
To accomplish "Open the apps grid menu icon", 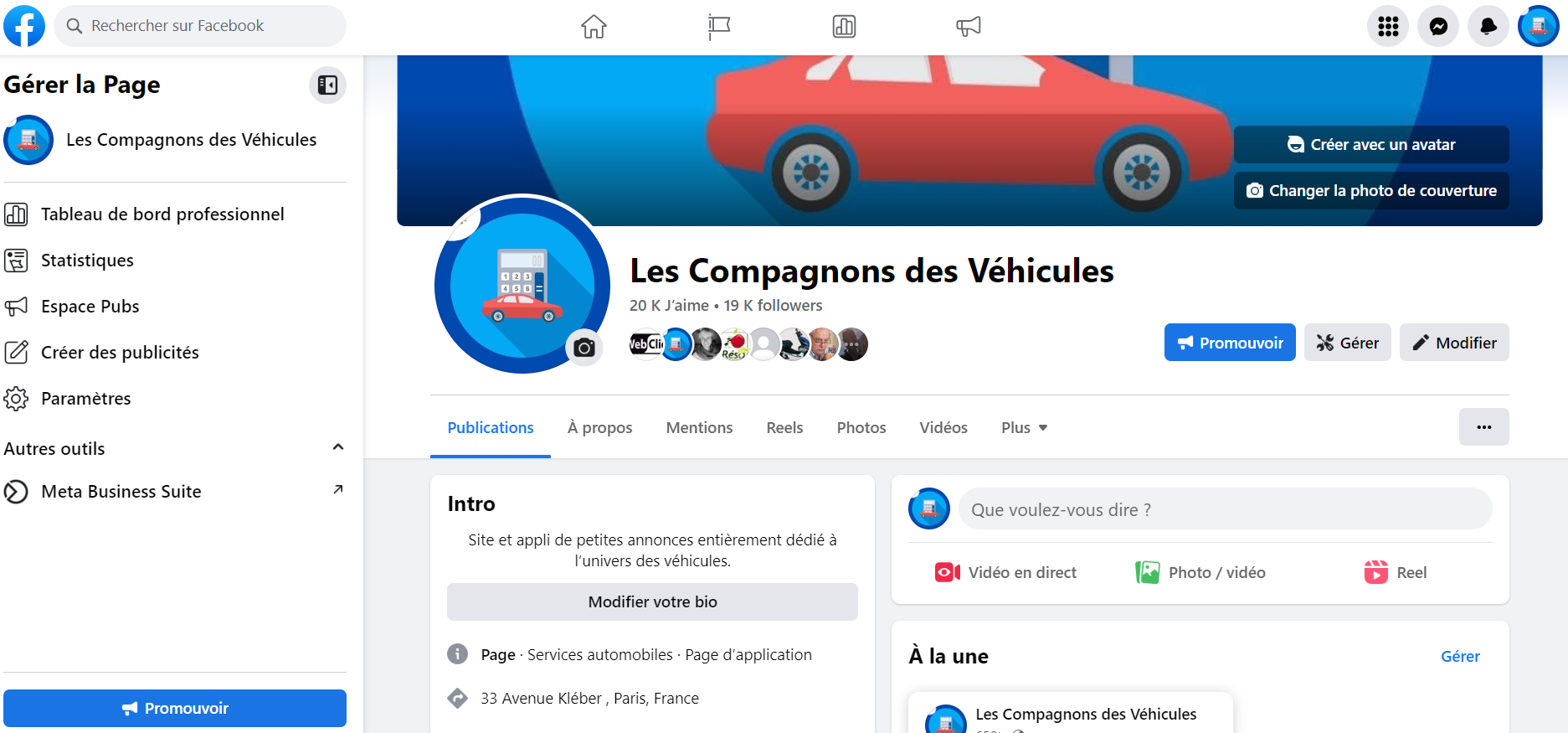I will coord(1388,27).
